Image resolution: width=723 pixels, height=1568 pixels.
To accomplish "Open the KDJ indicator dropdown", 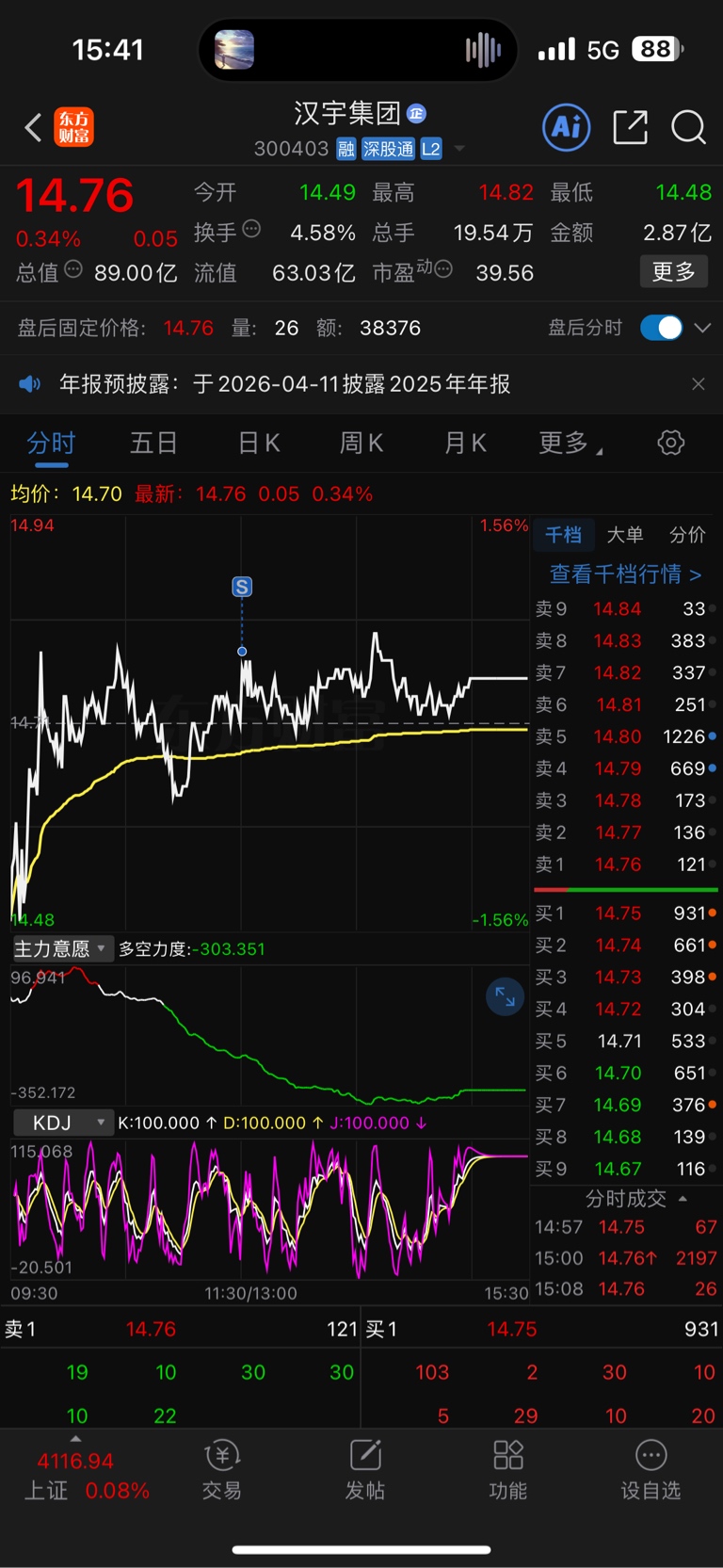I will click(x=62, y=1123).
